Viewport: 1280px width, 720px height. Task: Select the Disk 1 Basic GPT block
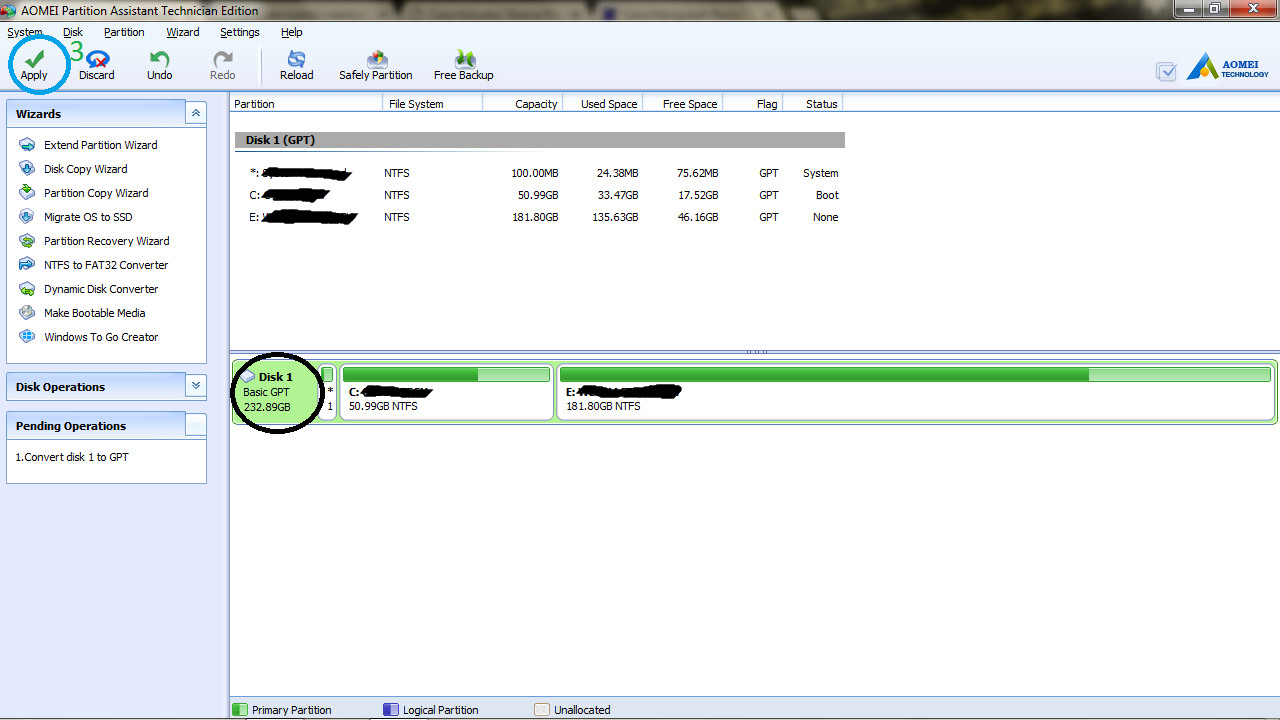(x=276, y=392)
